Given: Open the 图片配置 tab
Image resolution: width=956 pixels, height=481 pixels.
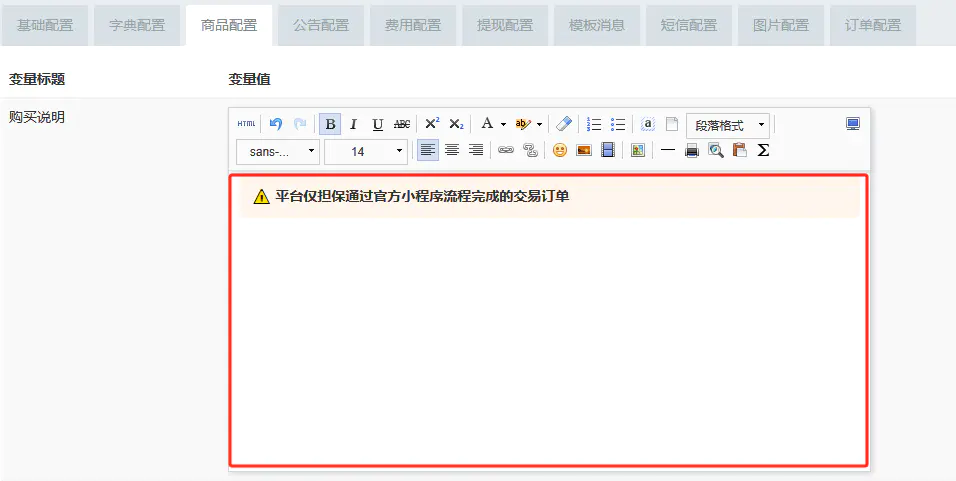Looking at the screenshot, I should (781, 26).
